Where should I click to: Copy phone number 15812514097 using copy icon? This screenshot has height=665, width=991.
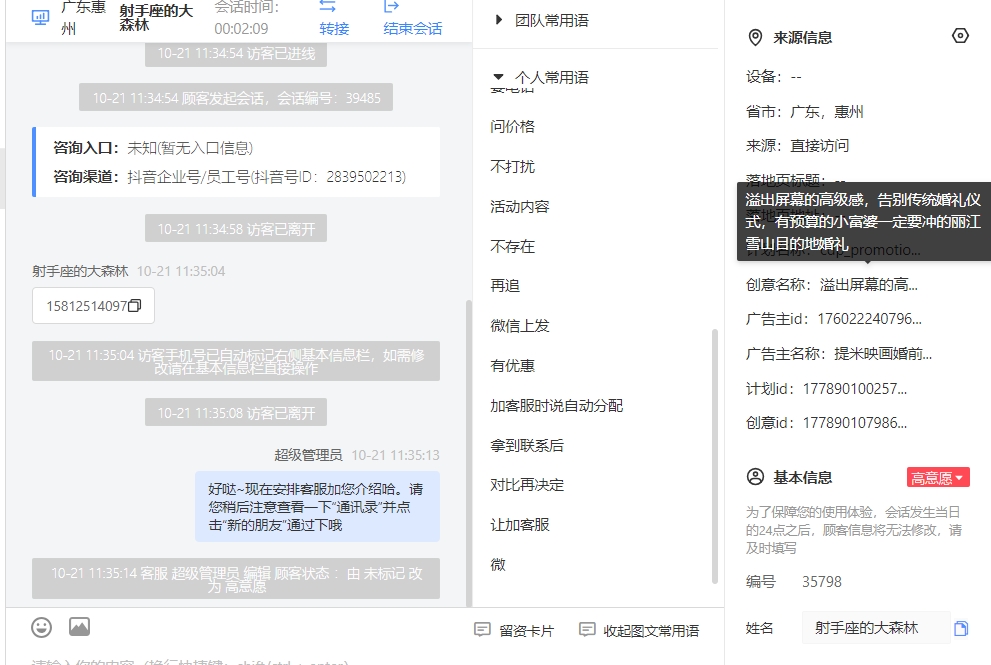(x=135, y=306)
